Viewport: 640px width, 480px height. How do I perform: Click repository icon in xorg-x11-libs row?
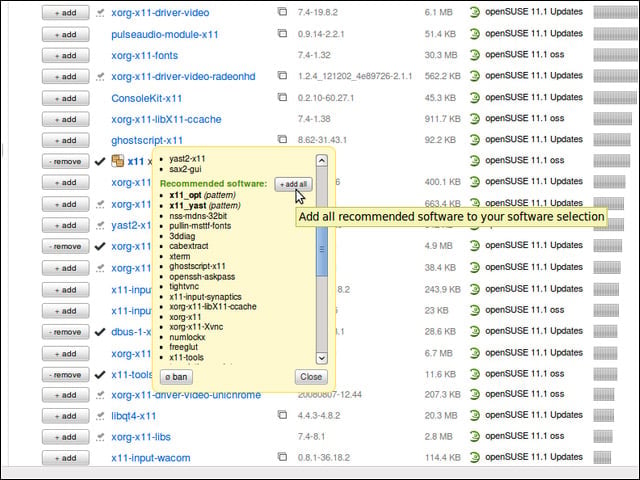point(474,436)
